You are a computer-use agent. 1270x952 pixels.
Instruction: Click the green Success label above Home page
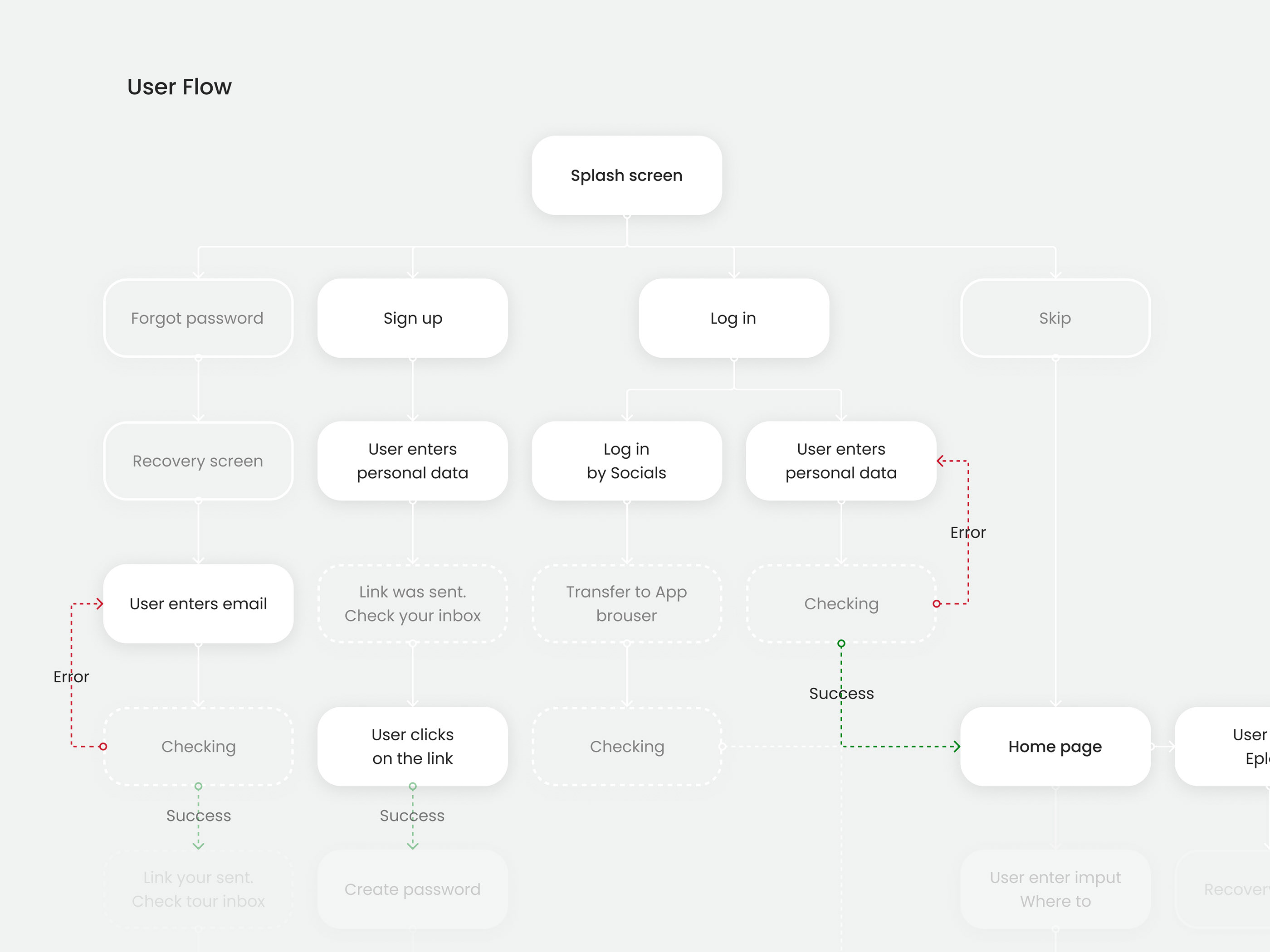pyautogui.click(x=841, y=693)
